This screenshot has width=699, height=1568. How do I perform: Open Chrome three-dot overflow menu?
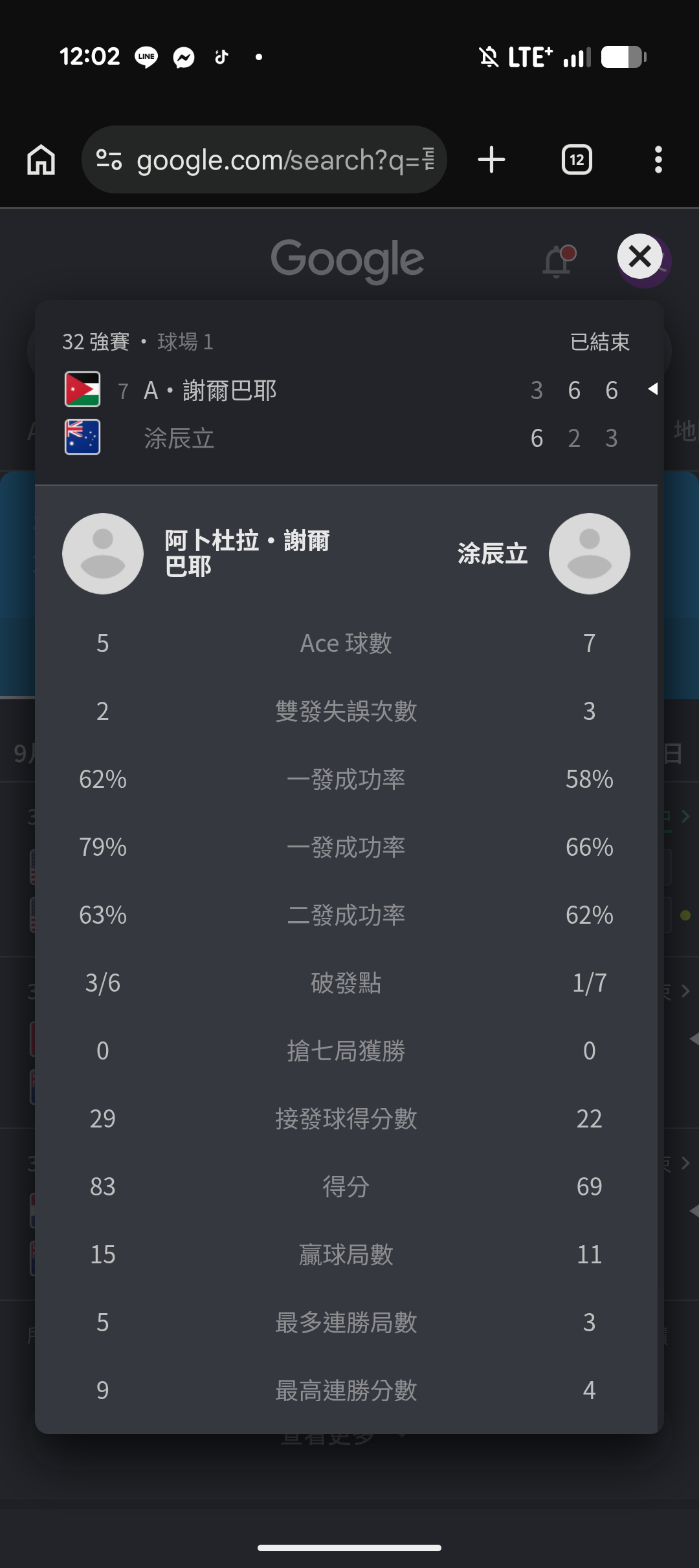pos(658,160)
